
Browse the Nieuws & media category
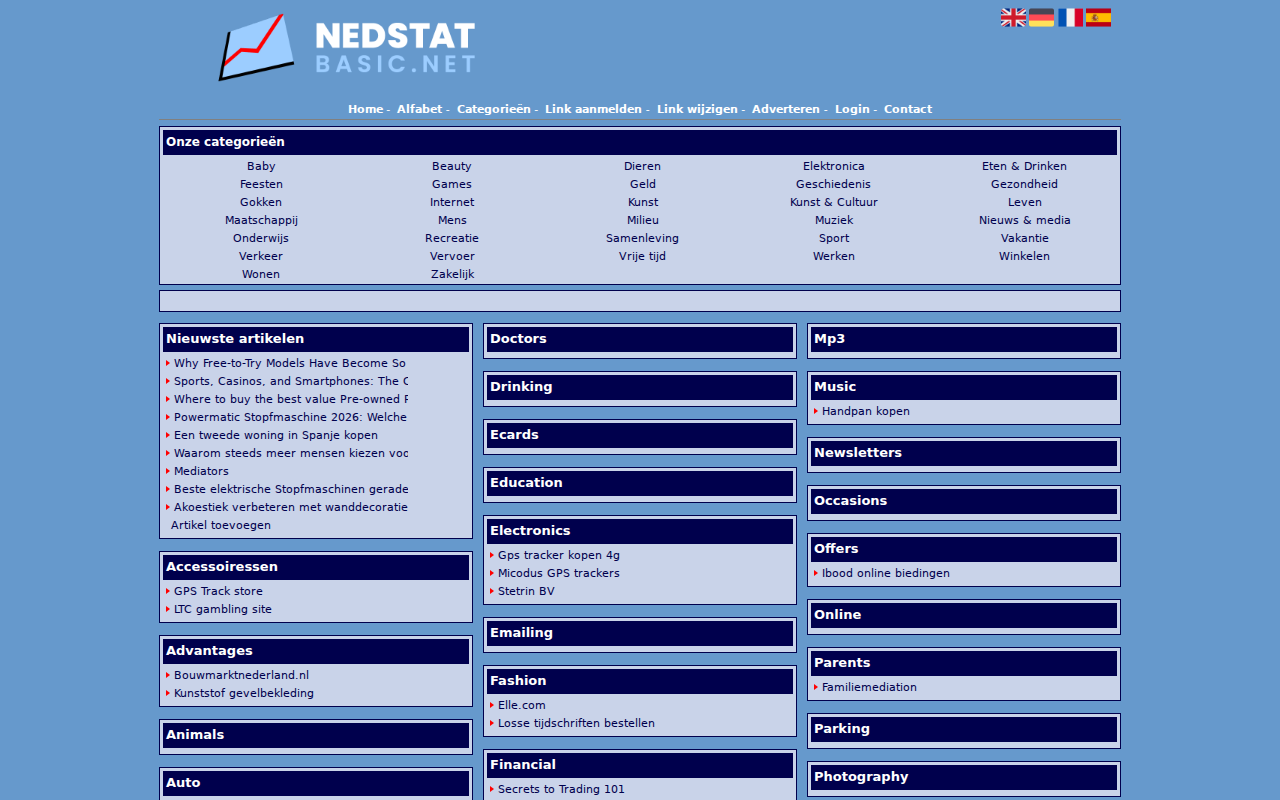click(x=1025, y=220)
